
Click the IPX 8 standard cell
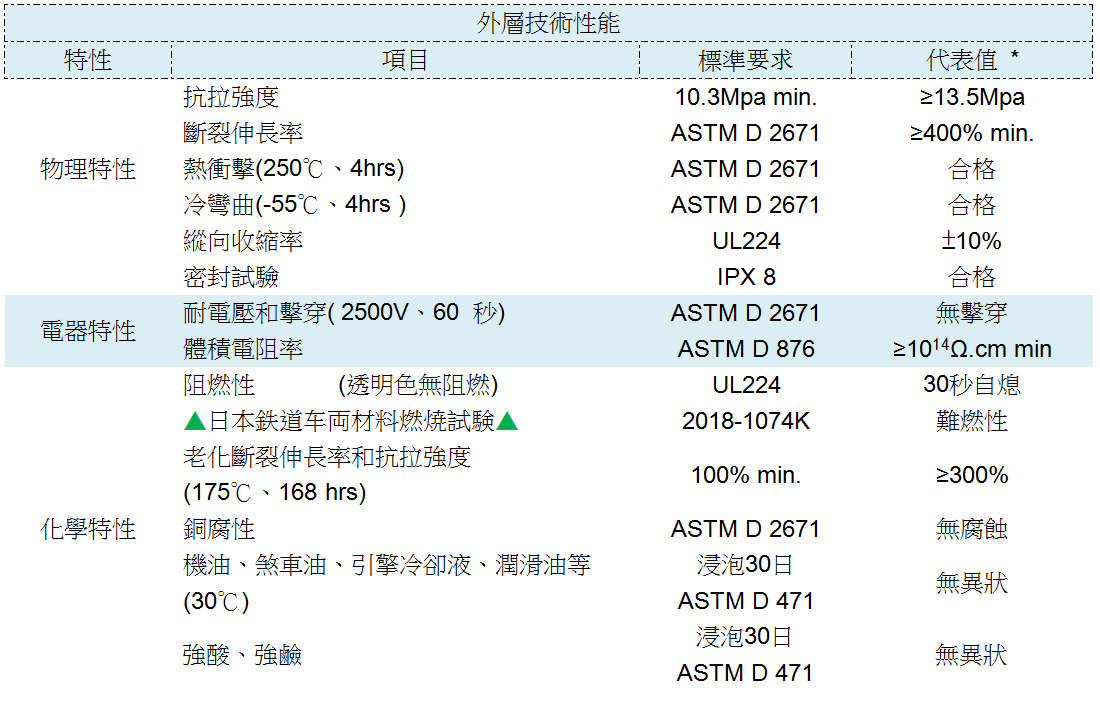point(745,277)
